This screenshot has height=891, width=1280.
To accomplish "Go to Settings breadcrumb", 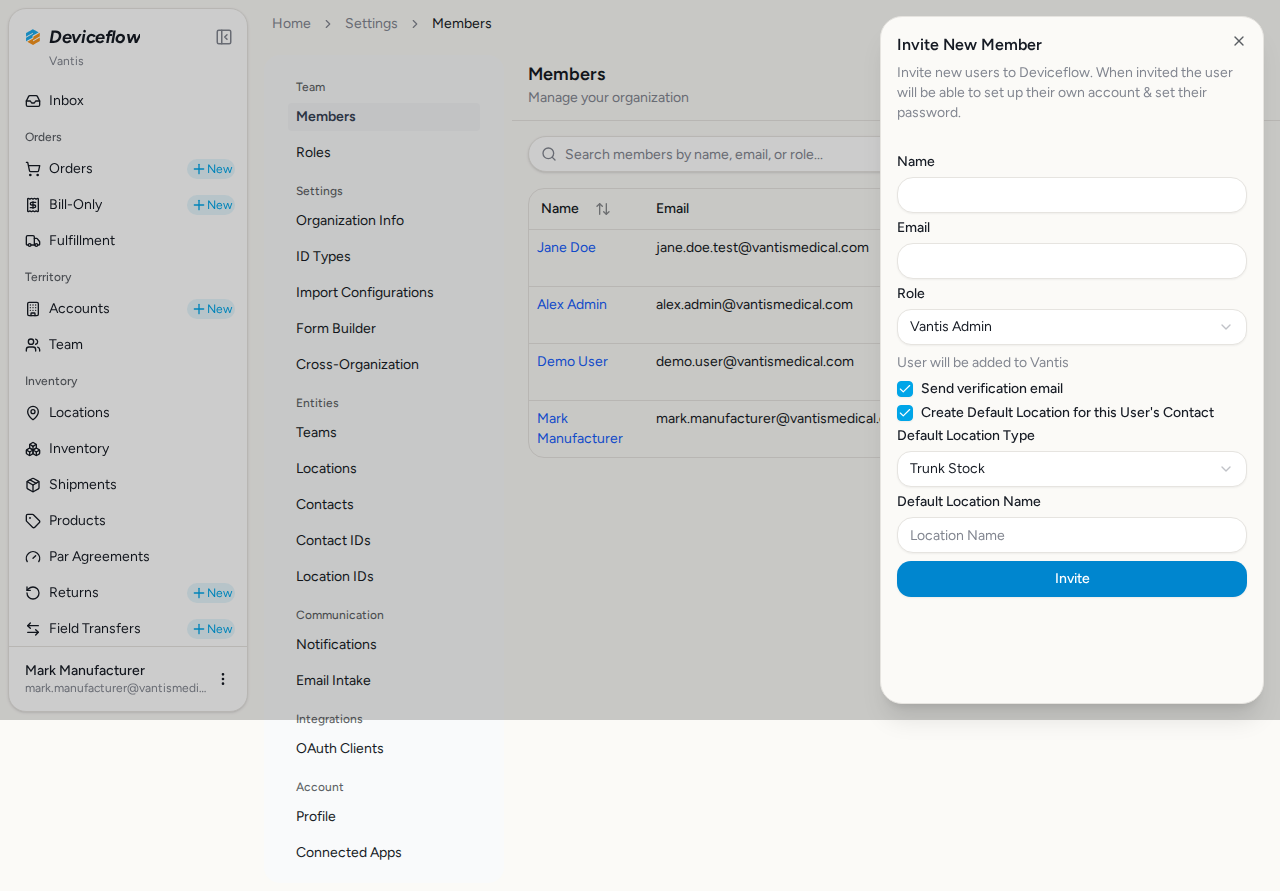I will [371, 23].
